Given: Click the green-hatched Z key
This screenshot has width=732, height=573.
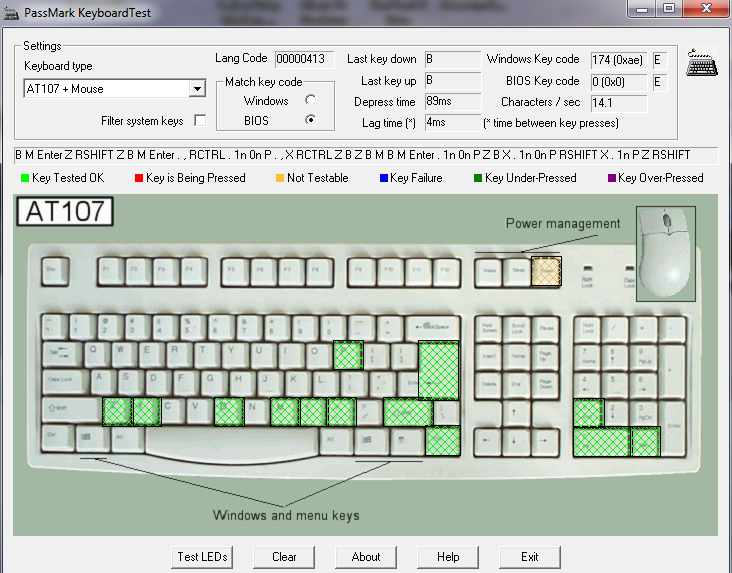Looking at the screenshot, I should click(x=117, y=412).
